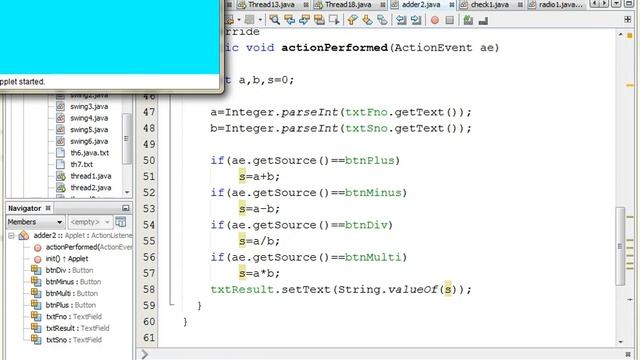Select btnDiv Button field in Navigator
This screenshot has height=360, width=640.
point(69,270)
